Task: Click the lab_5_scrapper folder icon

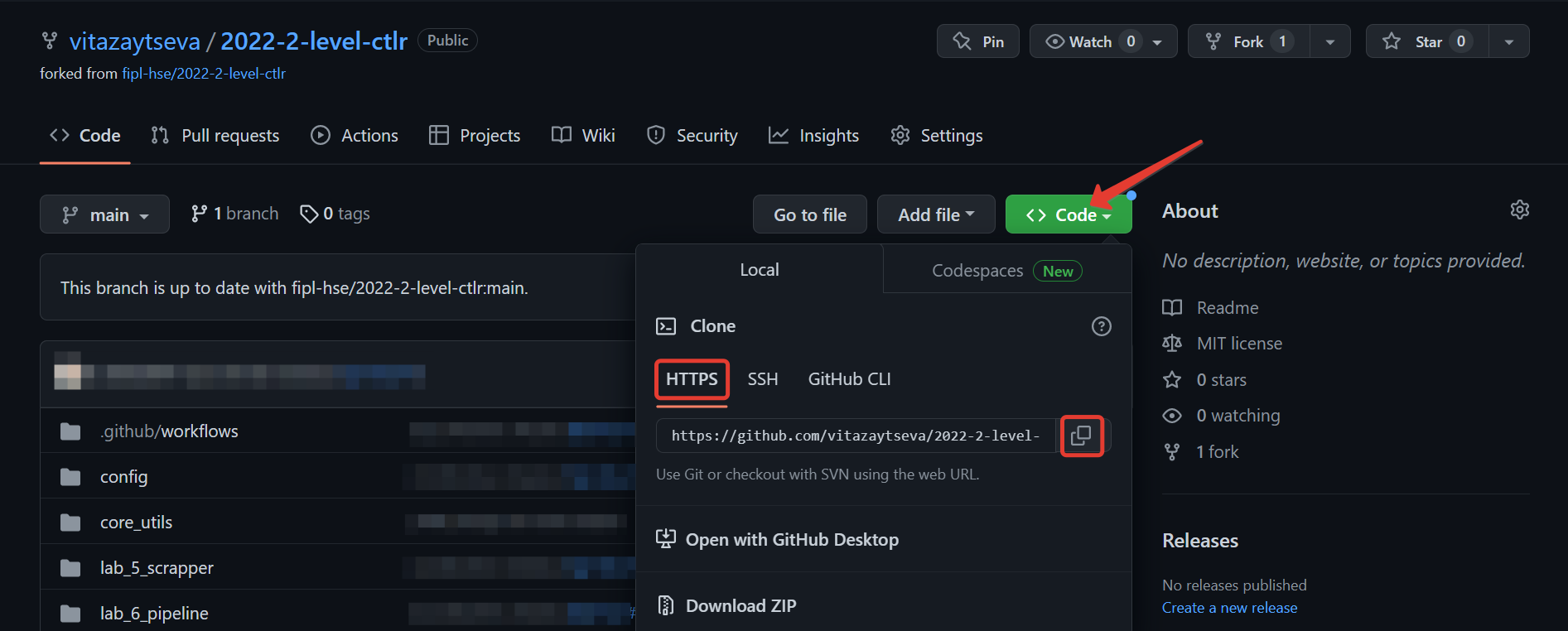Action: [x=70, y=568]
